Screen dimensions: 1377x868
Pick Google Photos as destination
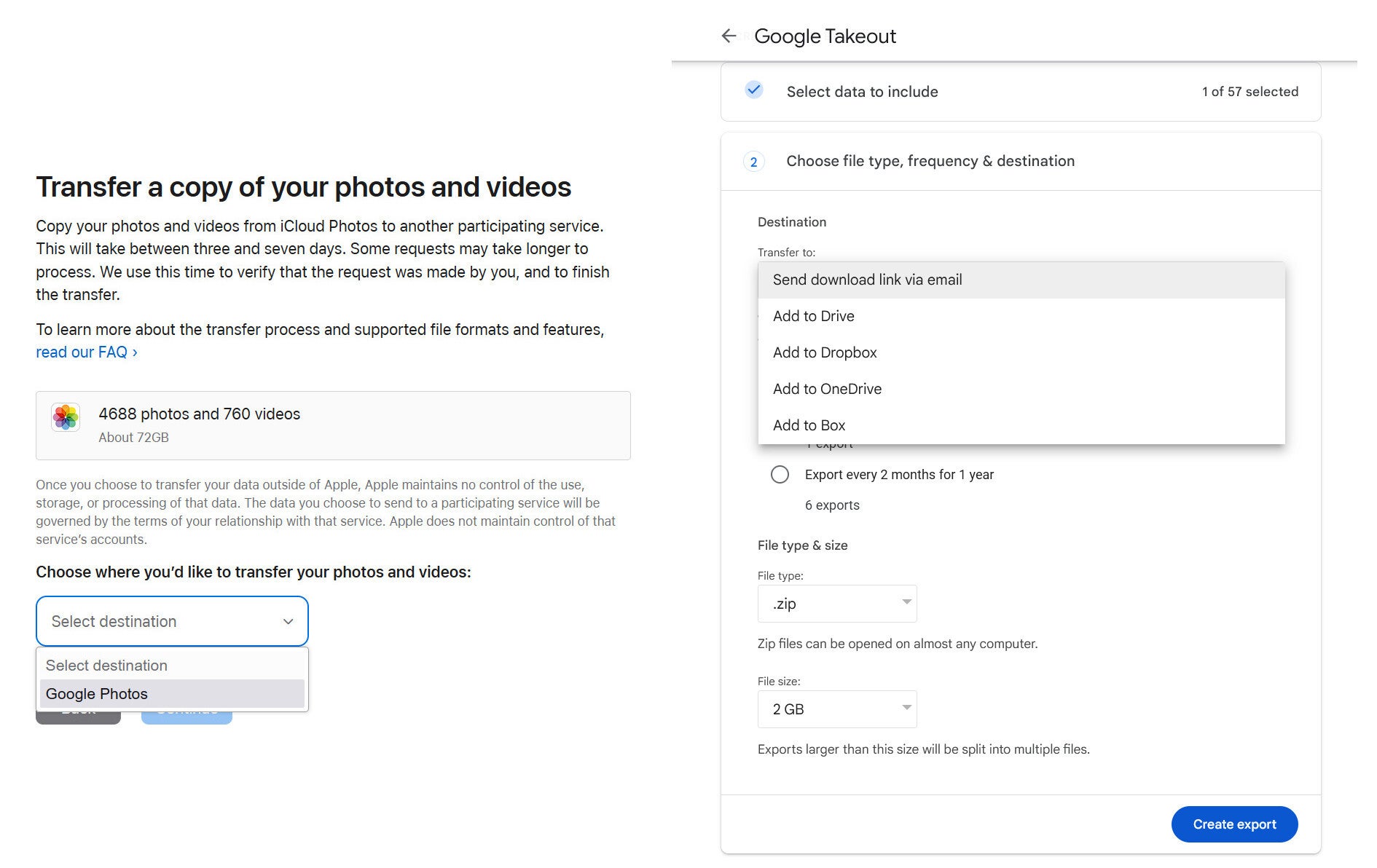point(172,694)
